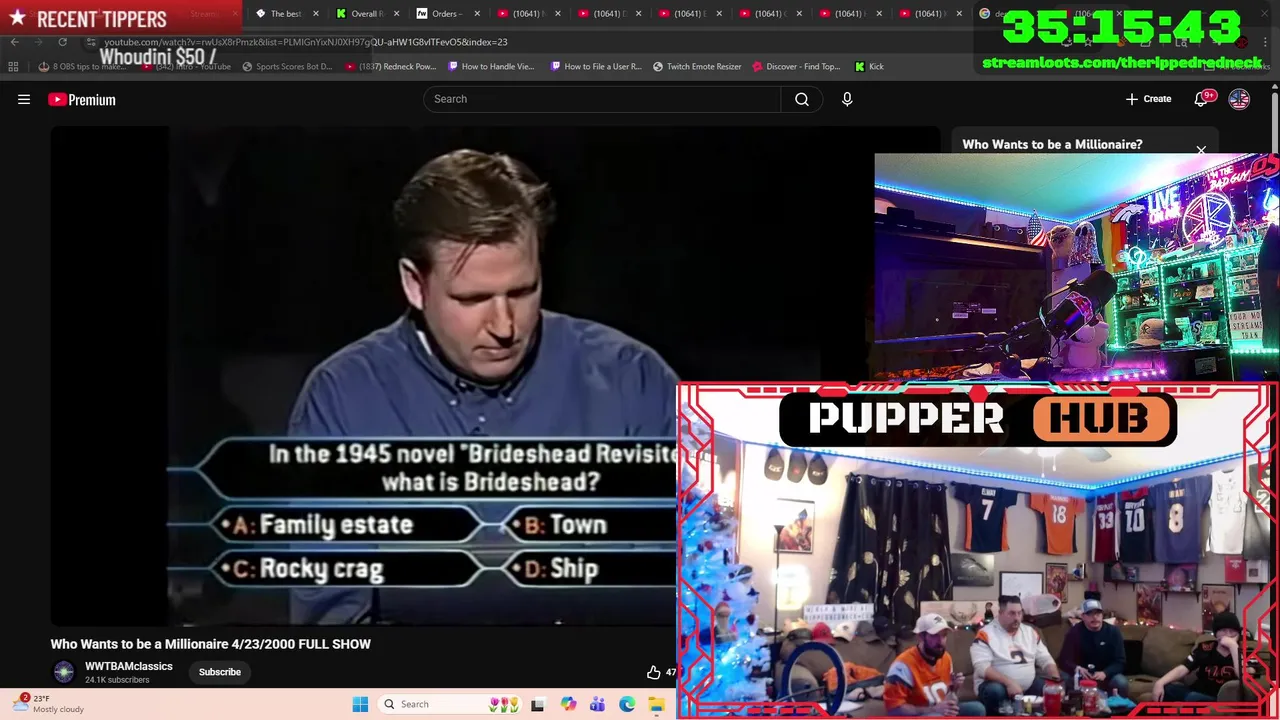Click the Subscribe button
Image resolution: width=1280 pixels, height=720 pixels.
pyautogui.click(x=219, y=672)
